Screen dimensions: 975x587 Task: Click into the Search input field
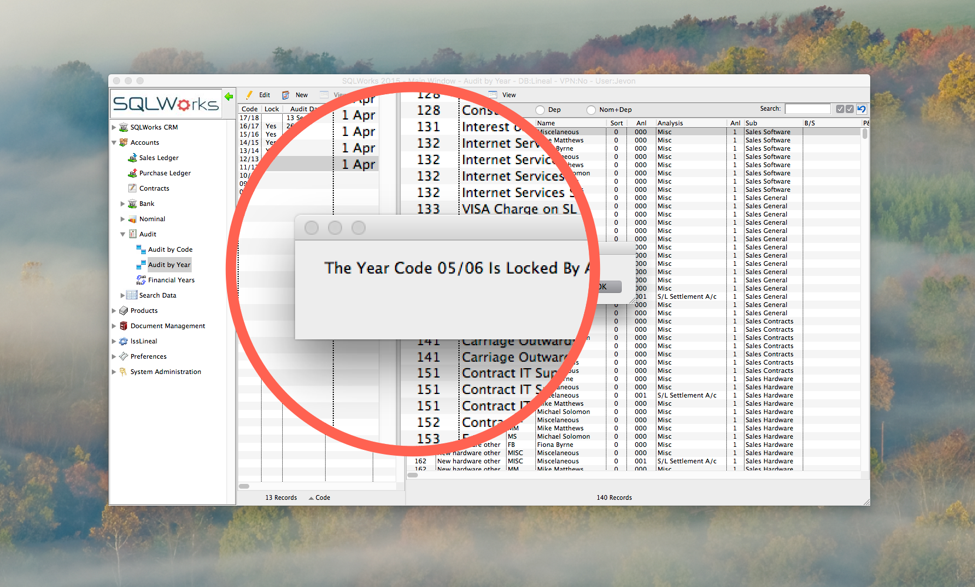pos(807,109)
